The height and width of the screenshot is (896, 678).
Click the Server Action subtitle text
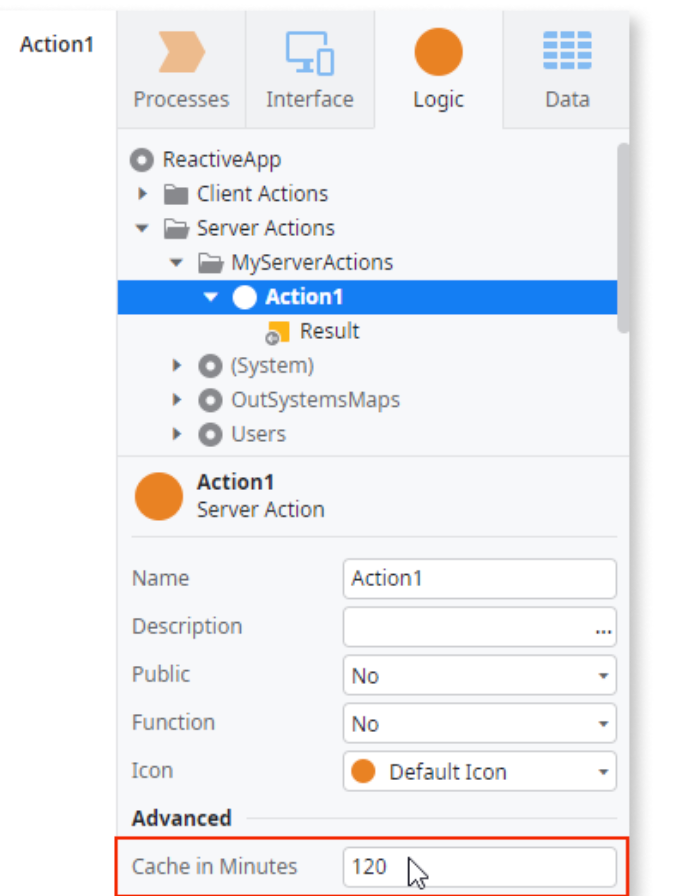(261, 509)
